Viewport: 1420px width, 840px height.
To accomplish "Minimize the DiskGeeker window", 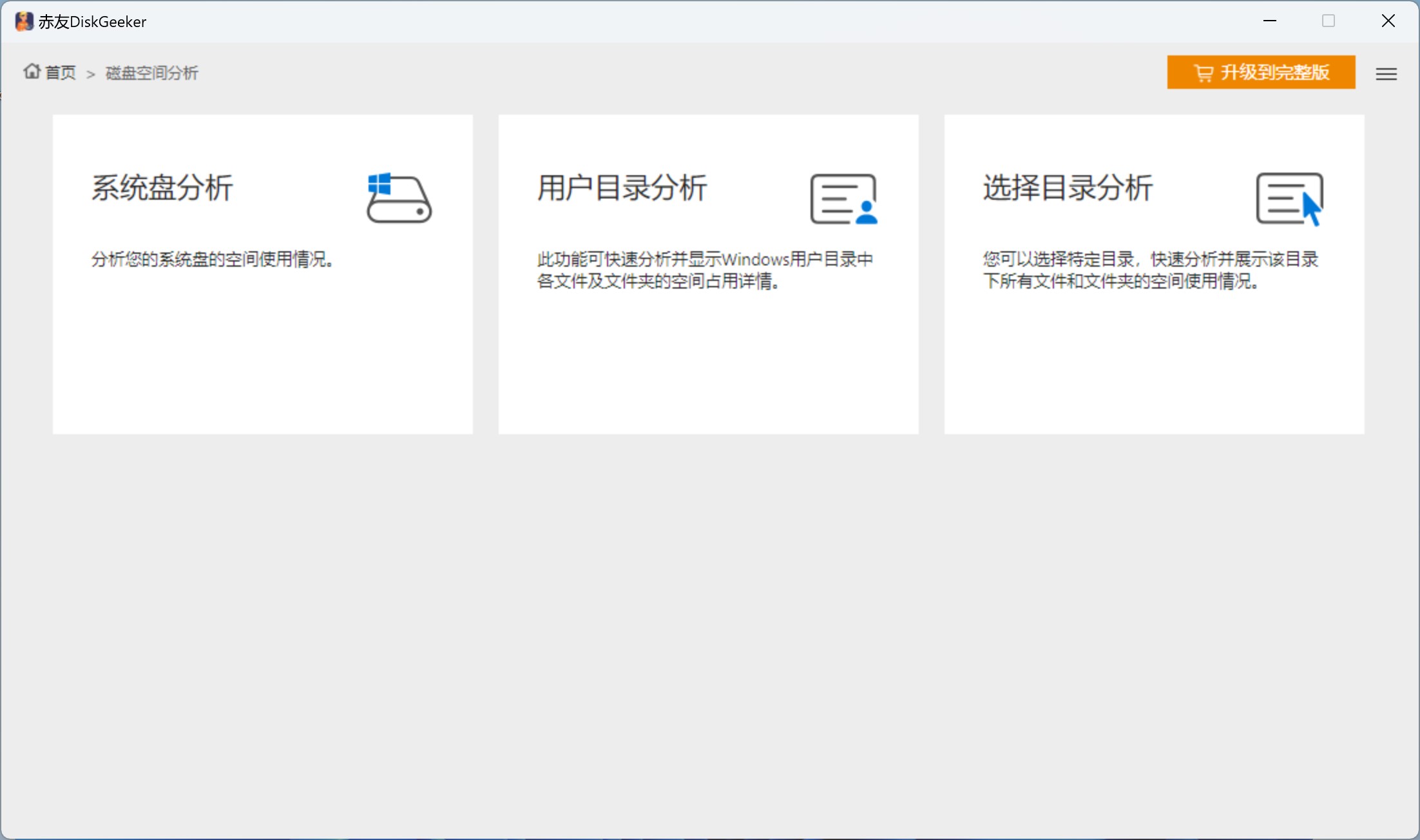I will coord(1270,21).
